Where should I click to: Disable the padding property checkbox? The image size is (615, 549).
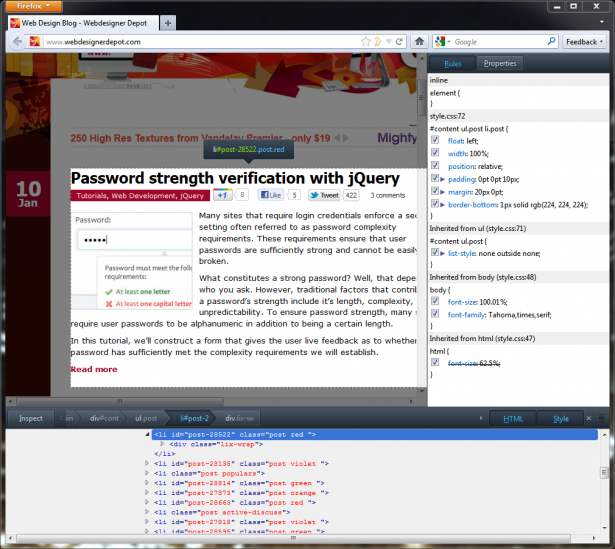click(435, 178)
